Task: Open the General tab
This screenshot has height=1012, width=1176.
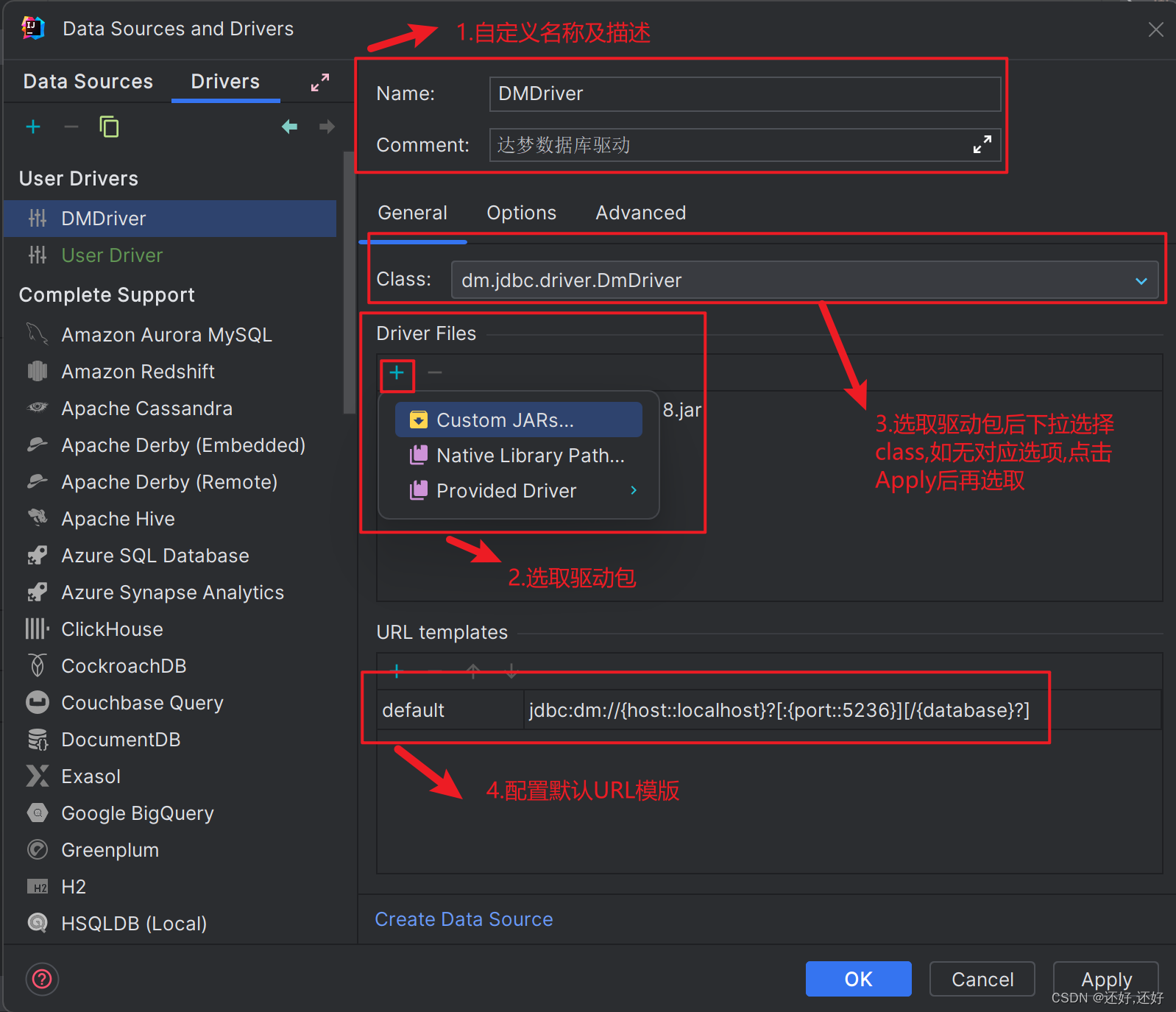Action: (412, 213)
